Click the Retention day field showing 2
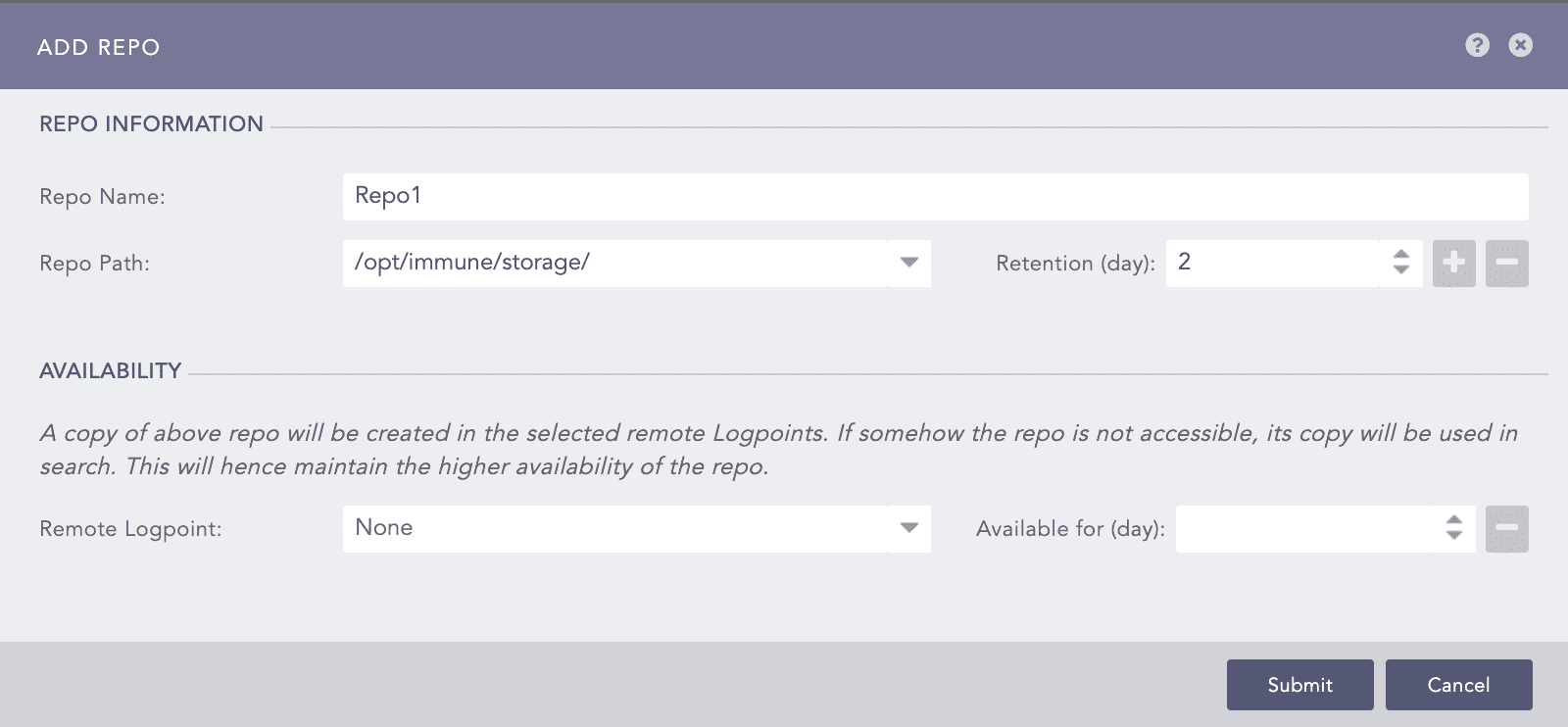This screenshot has width=1568, height=727. click(x=1274, y=263)
